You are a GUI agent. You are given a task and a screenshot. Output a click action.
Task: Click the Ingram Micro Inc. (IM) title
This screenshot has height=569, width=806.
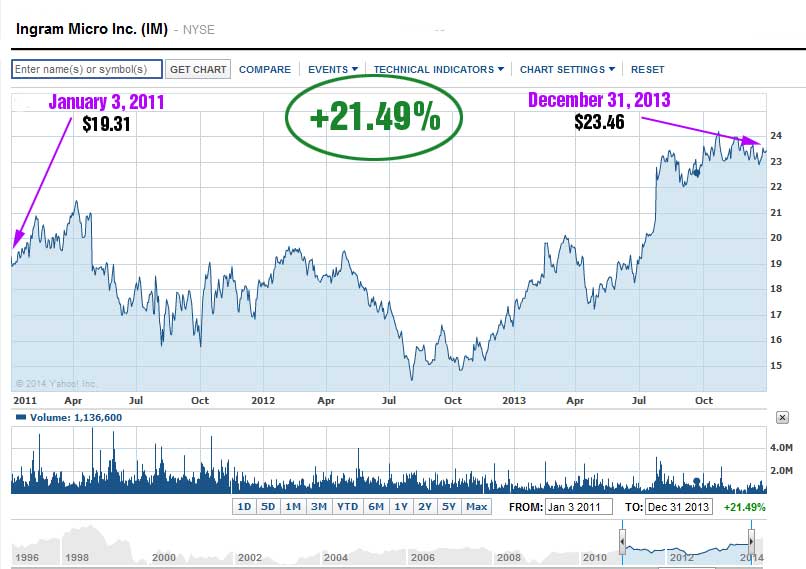pos(92,29)
